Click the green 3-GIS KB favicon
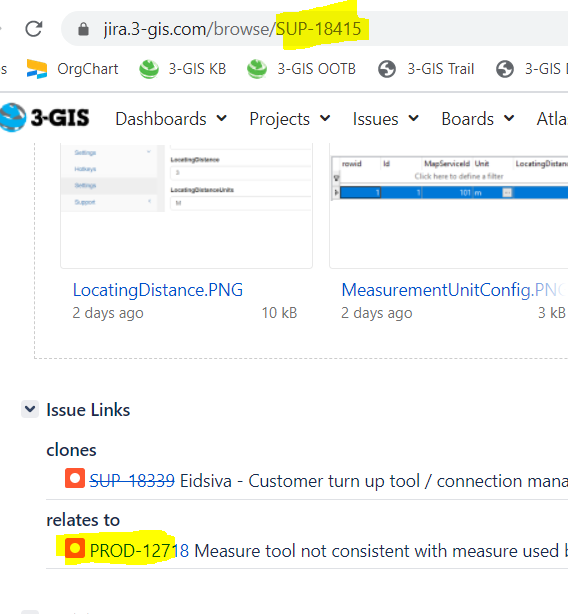 [x=149, y=69]
